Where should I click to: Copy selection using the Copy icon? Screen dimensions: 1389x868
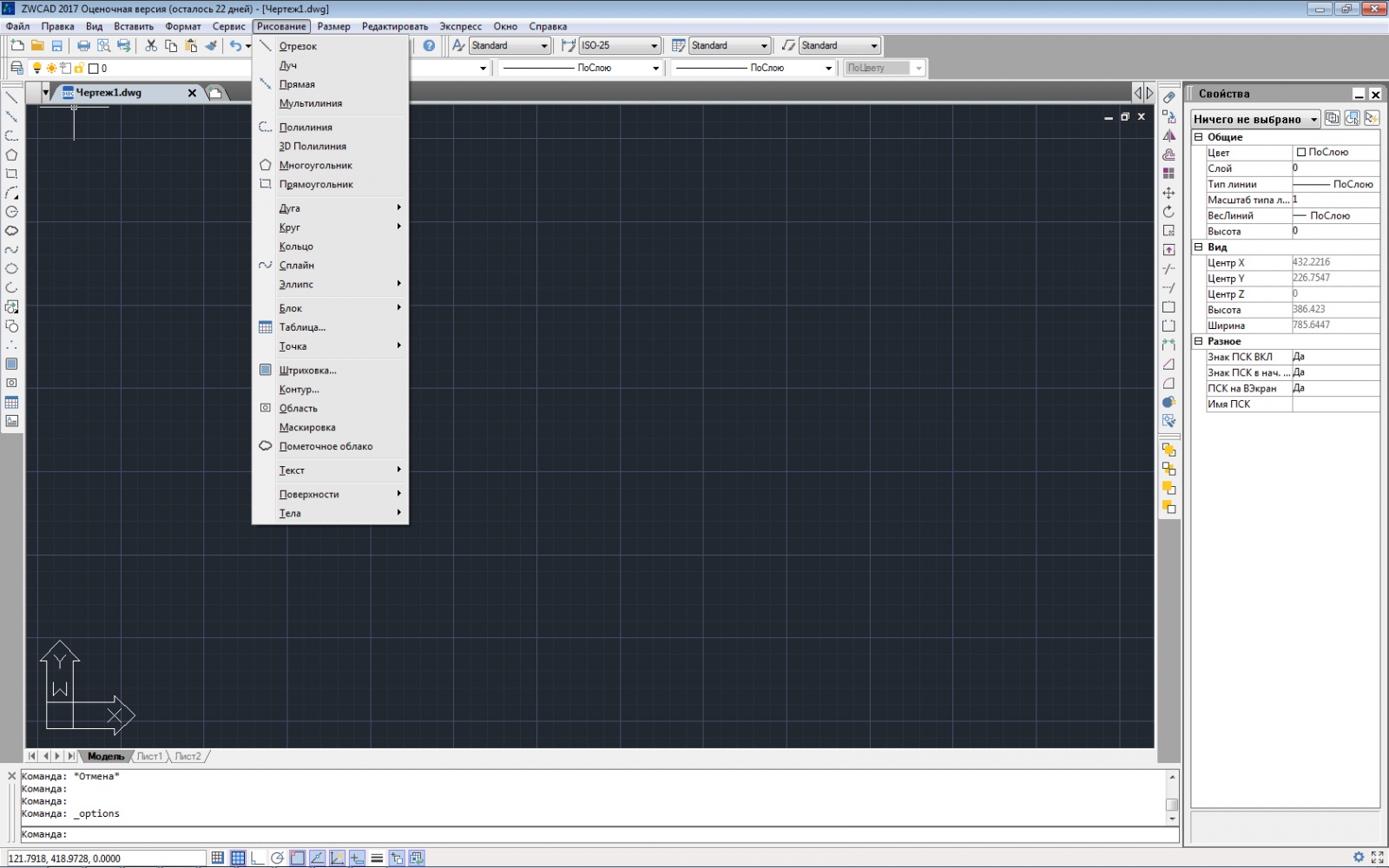pyautogui.click(x=171, y=45)
